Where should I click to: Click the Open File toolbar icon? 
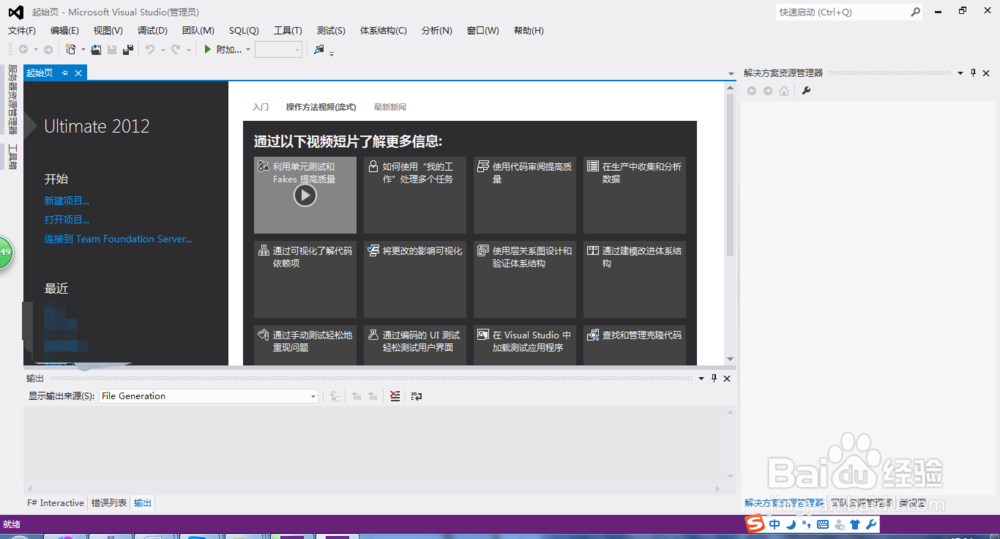(x=96, y=49)
